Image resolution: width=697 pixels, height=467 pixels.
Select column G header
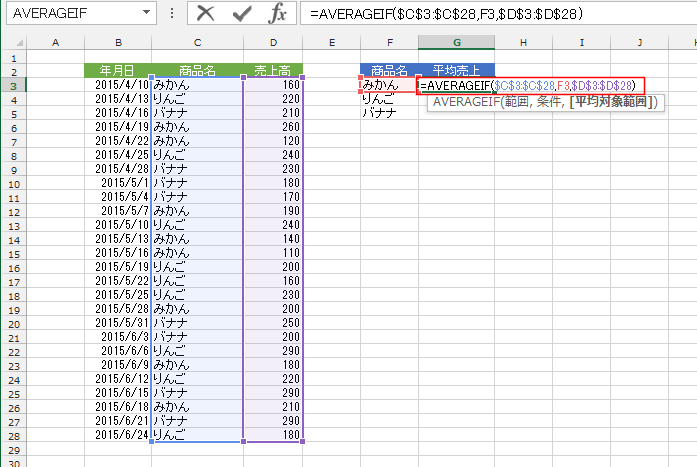[x=456, y=42]
